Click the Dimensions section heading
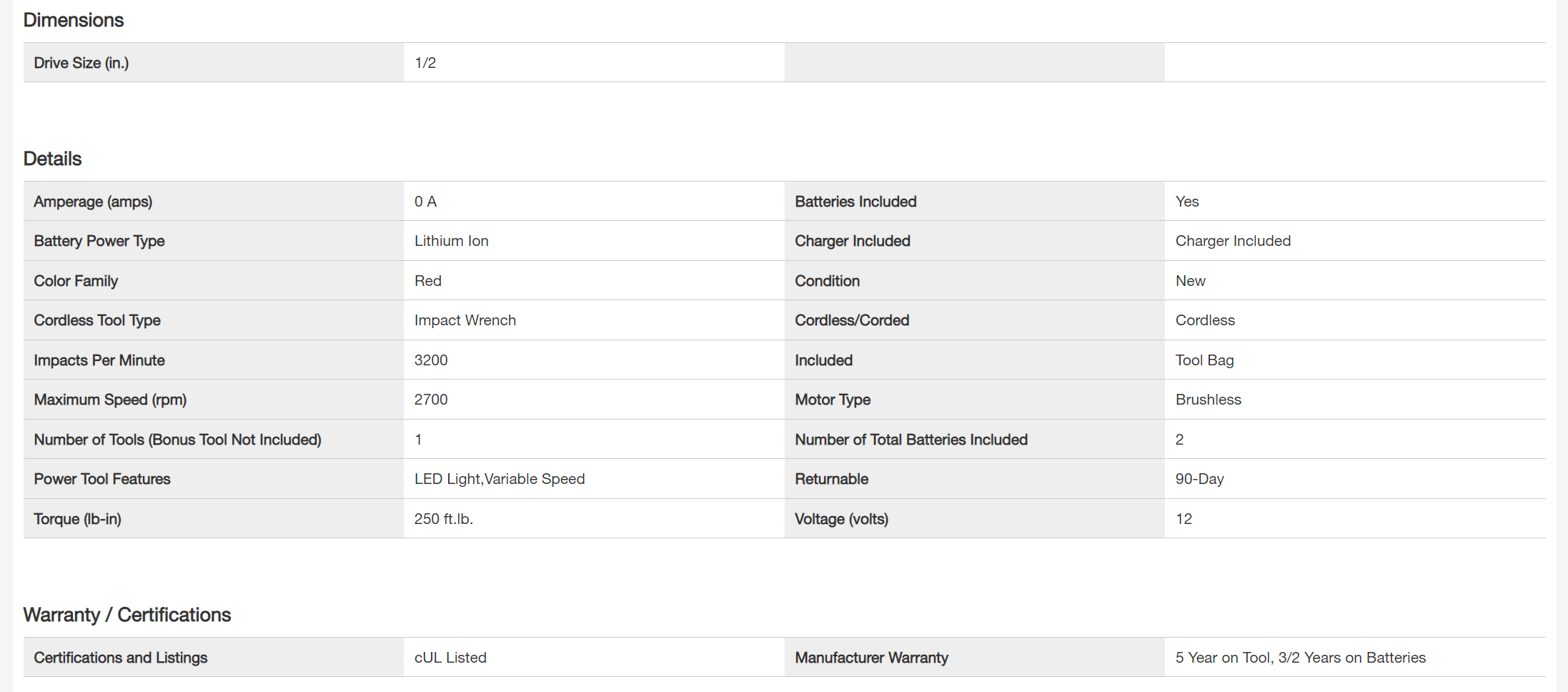Screen dimensions: 1568x692 tap(74, 20)
